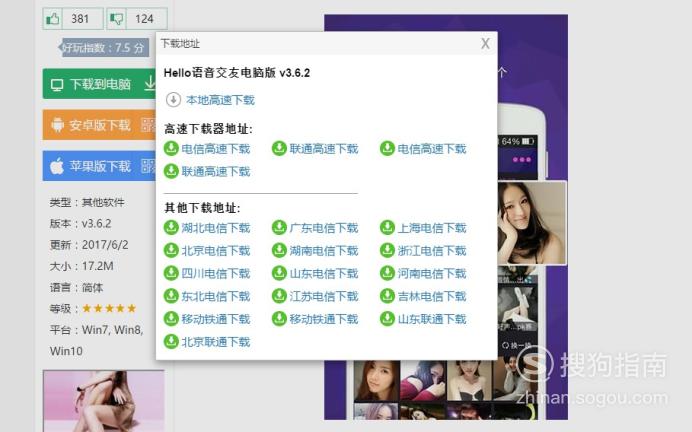Click the dialog title Hello语音交友电脑版 v3.6.2
Screen dimensions: 692x432
point(237,73)
